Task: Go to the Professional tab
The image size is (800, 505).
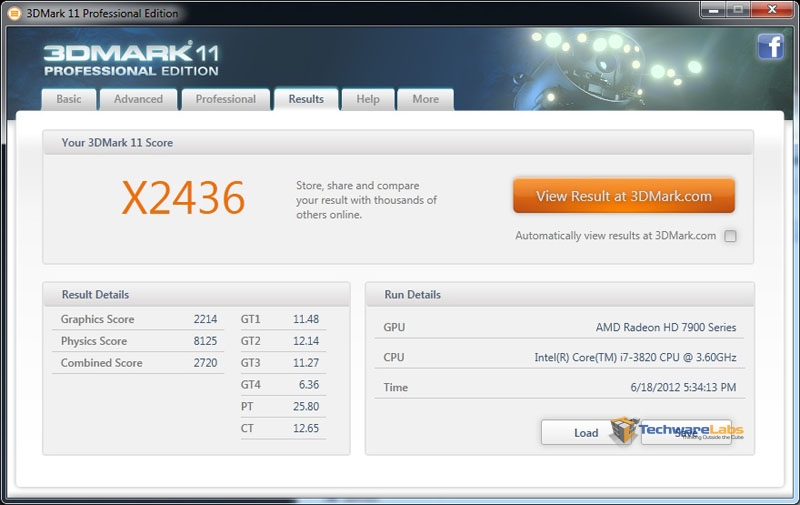Action: [x=225, y=99]
